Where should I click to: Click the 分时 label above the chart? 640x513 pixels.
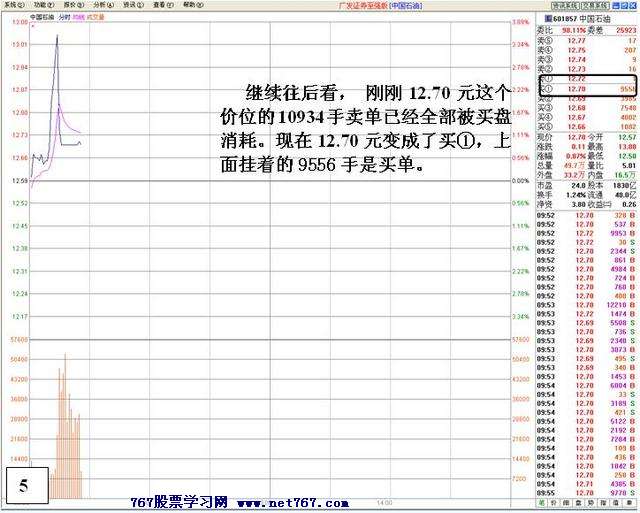(64, 17)
